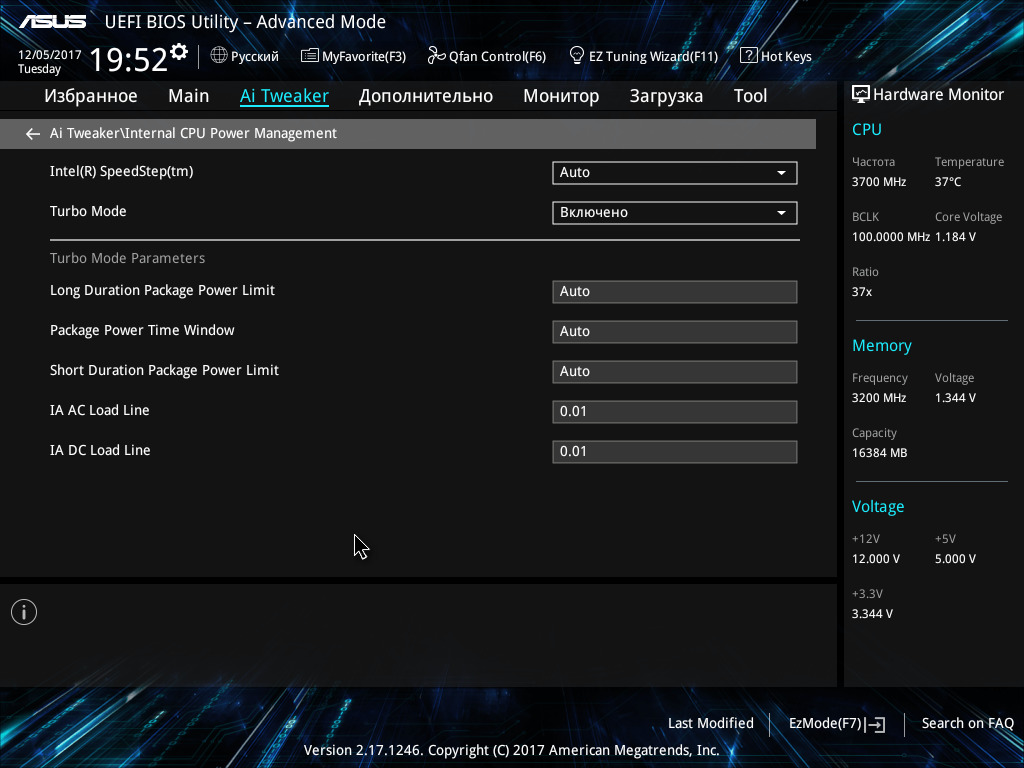Open the Избранное tab
1024x768 pixels.
[x=91, y=96]
